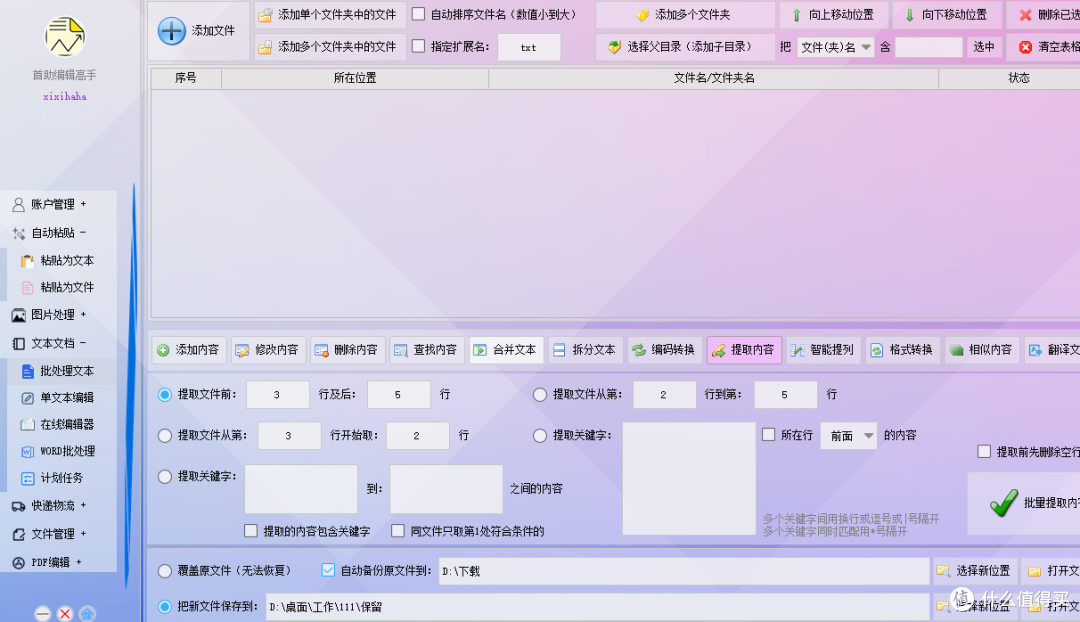Click the txt extension input field
This screenshot has width=1080, height=622.
click(x=528, y=48)
